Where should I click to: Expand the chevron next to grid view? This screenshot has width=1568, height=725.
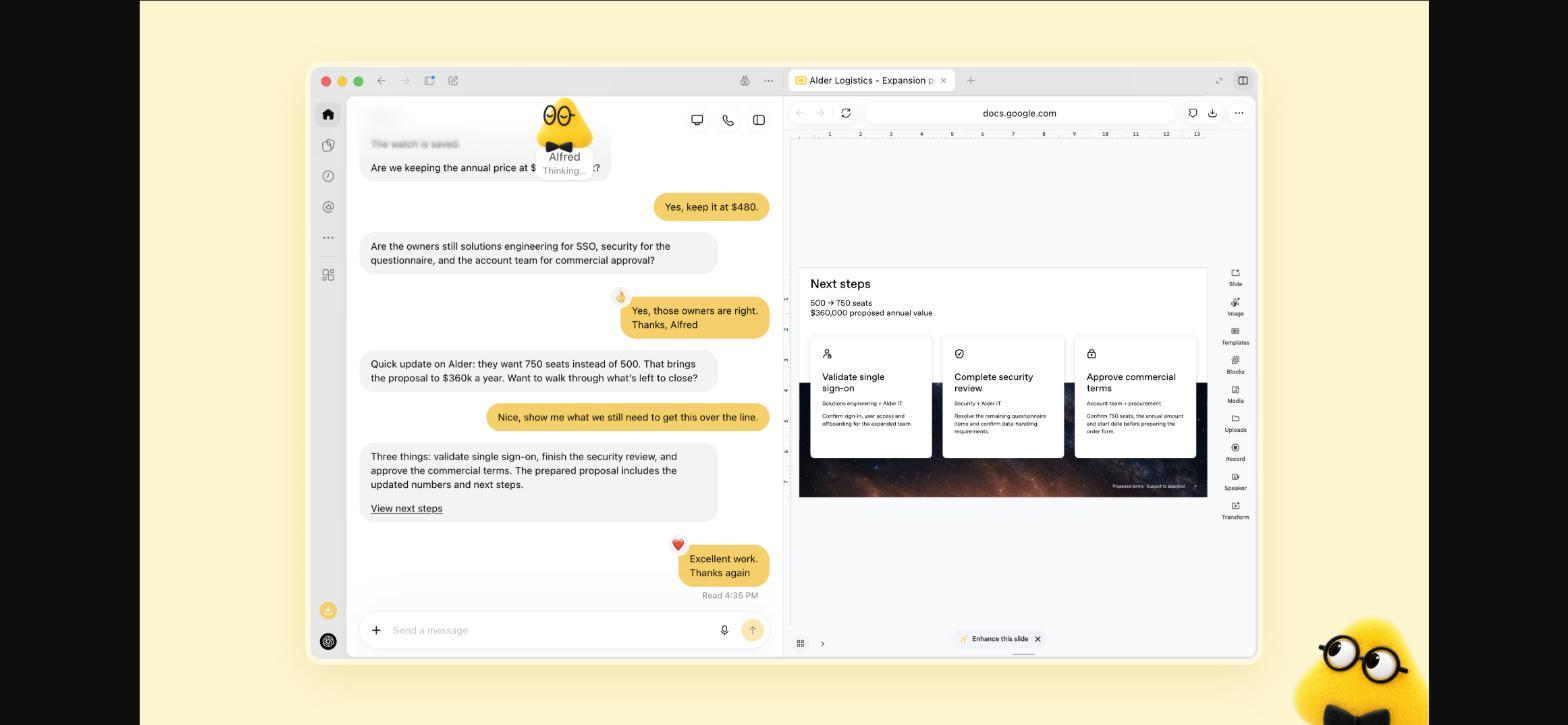click(822, 643)
